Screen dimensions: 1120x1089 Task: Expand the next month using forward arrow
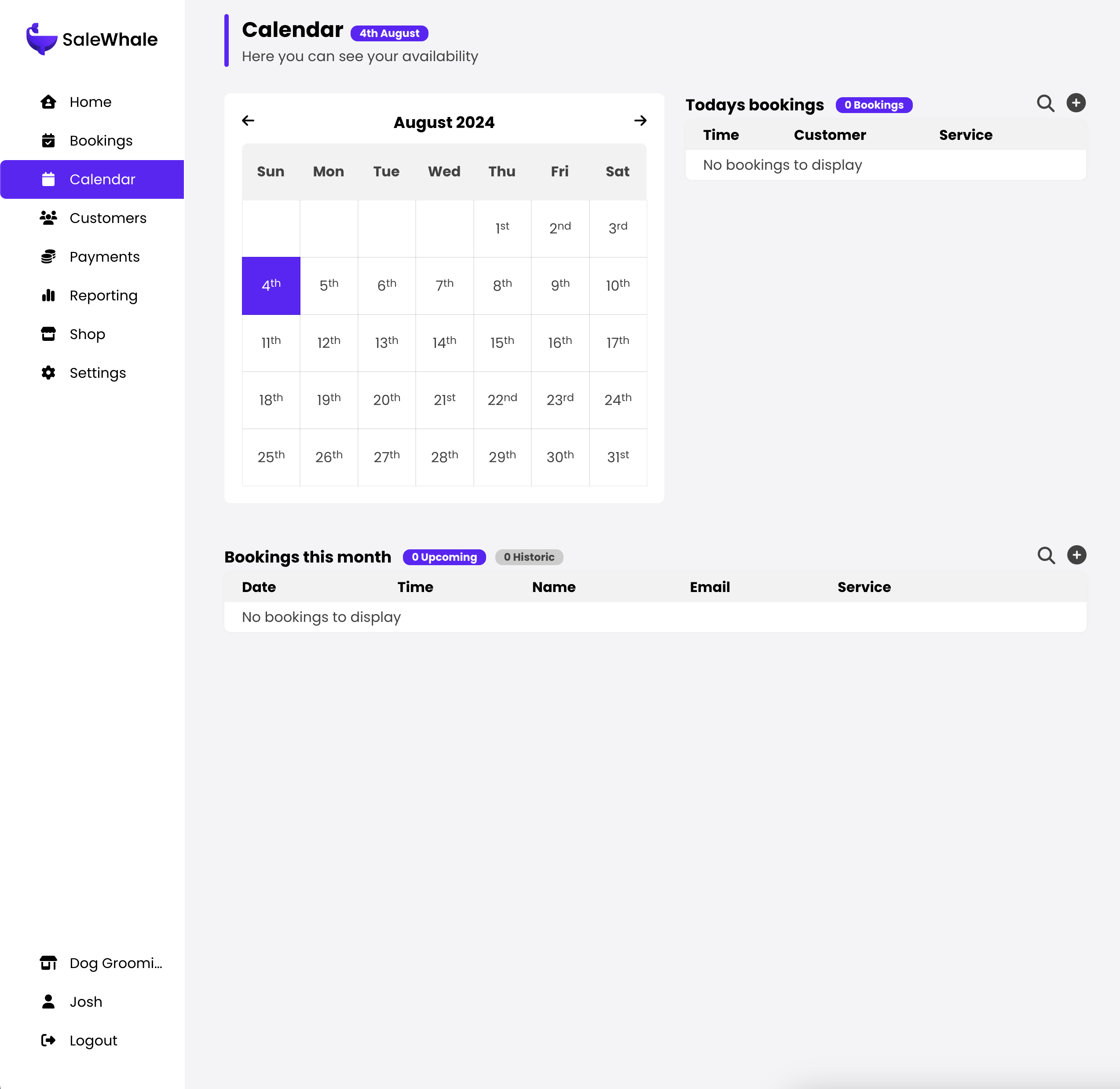[x=641, y=121]
